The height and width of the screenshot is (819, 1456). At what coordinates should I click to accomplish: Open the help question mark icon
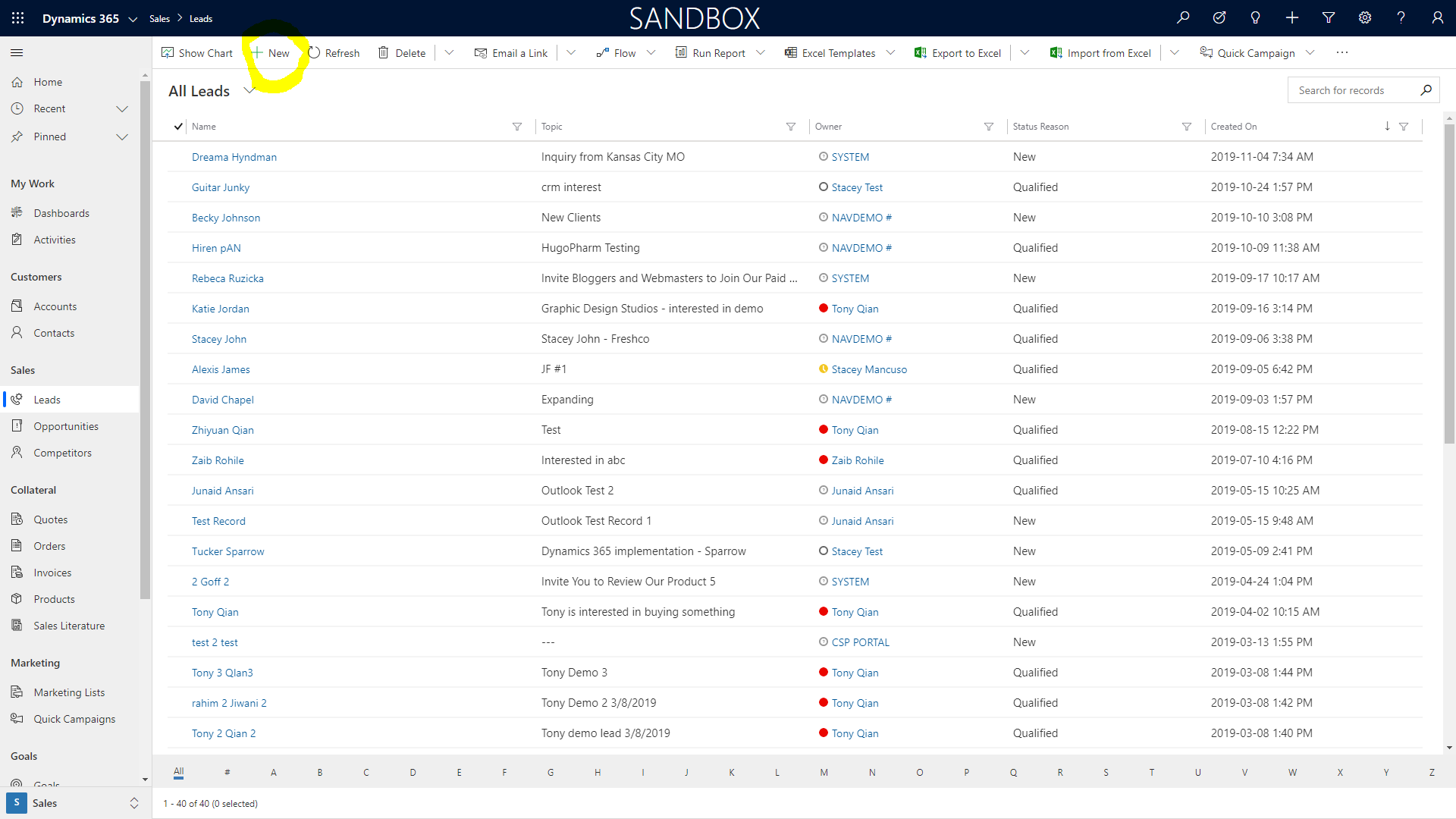pyautogui.click(x=1401, y=18)
